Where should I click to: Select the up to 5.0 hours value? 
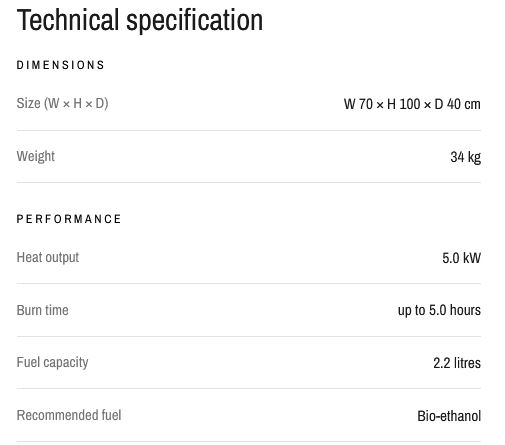(439, 310)
